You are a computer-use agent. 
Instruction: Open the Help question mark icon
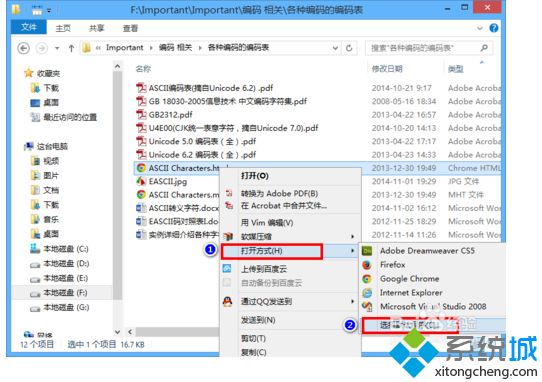(x=494, y=28)
